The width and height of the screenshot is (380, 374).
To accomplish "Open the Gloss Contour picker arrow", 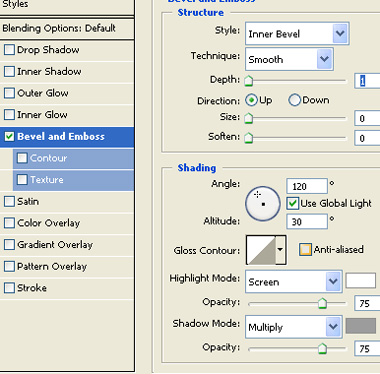I will coord(280,250).
